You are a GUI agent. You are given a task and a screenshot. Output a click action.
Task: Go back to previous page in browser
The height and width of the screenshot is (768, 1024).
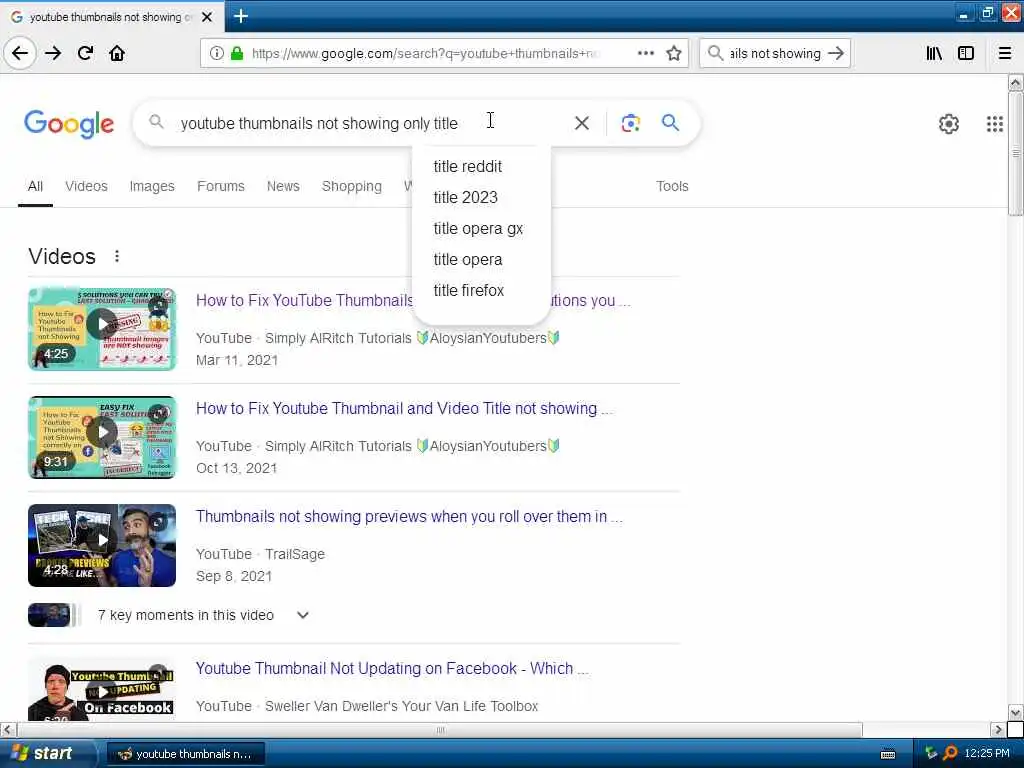pos(20,53)
